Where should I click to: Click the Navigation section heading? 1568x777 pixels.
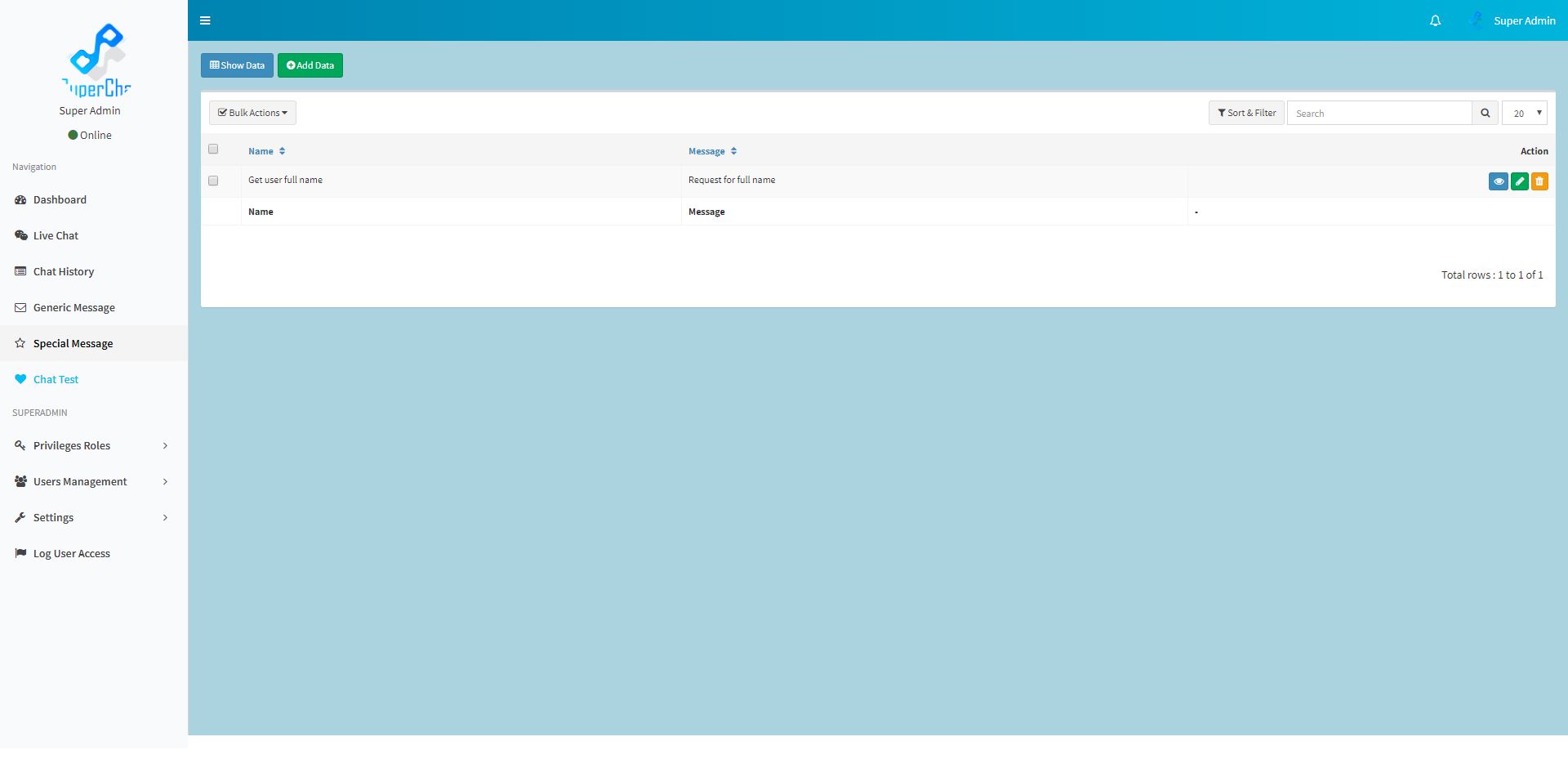click(x=34, y=167)
